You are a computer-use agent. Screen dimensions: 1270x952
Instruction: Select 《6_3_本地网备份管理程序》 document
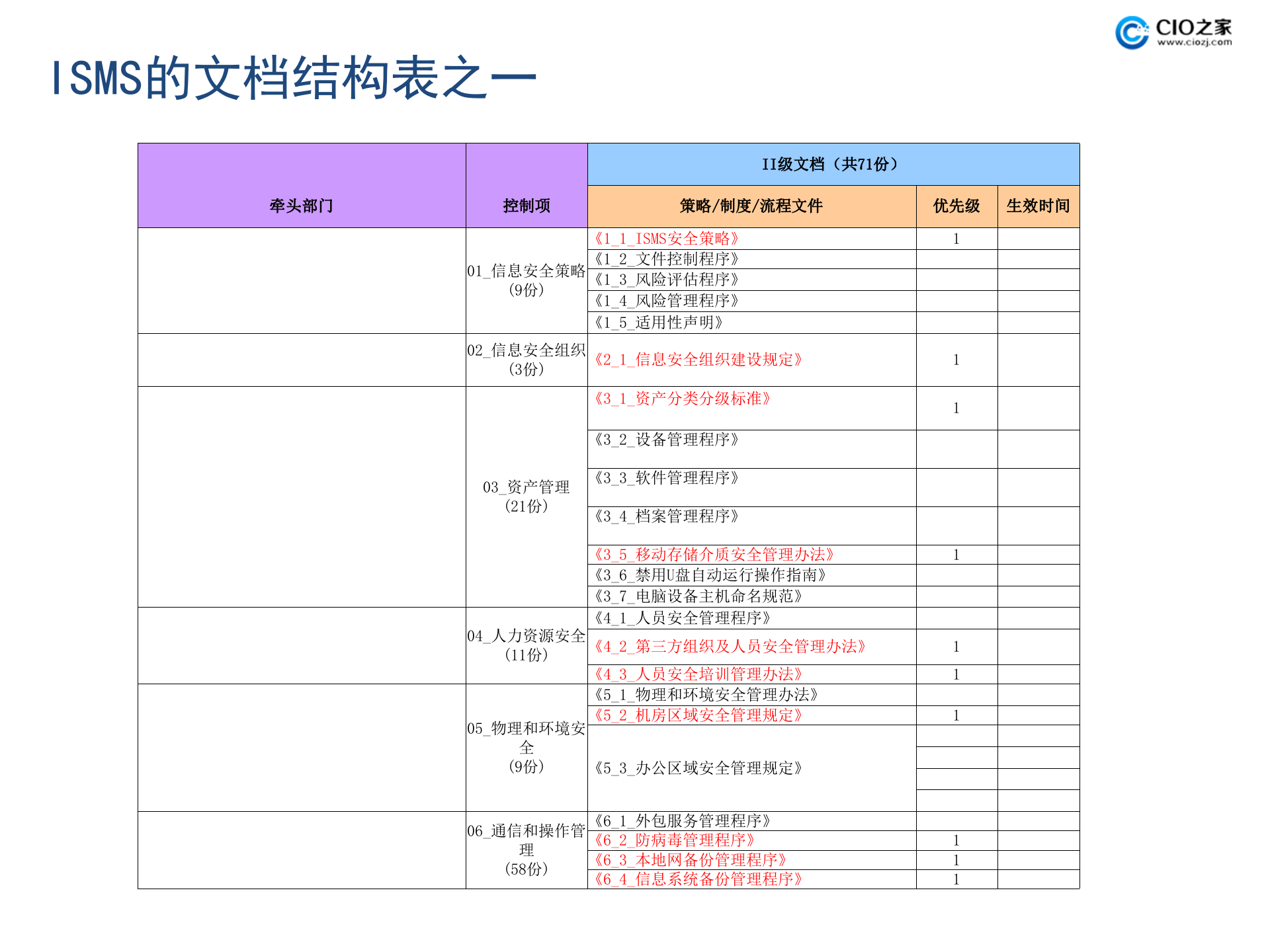point(691,860)
